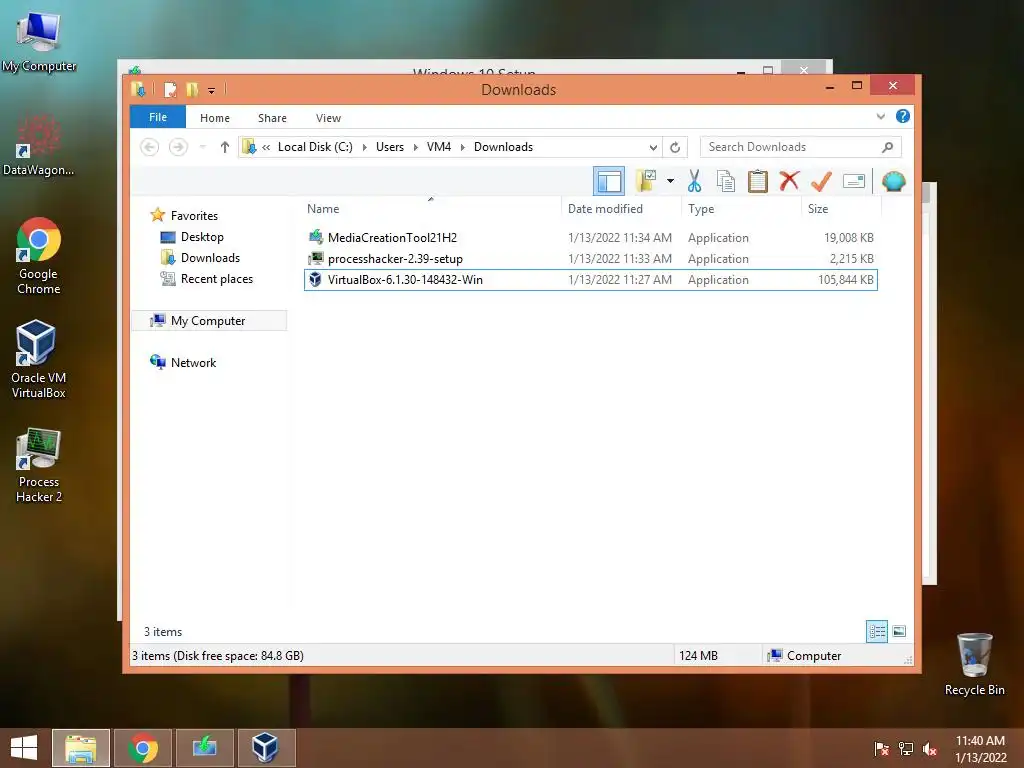Viewport: 1024px width, 768px height.
Task: Click the search magnifier icon
Action: (x=887, y=147)
